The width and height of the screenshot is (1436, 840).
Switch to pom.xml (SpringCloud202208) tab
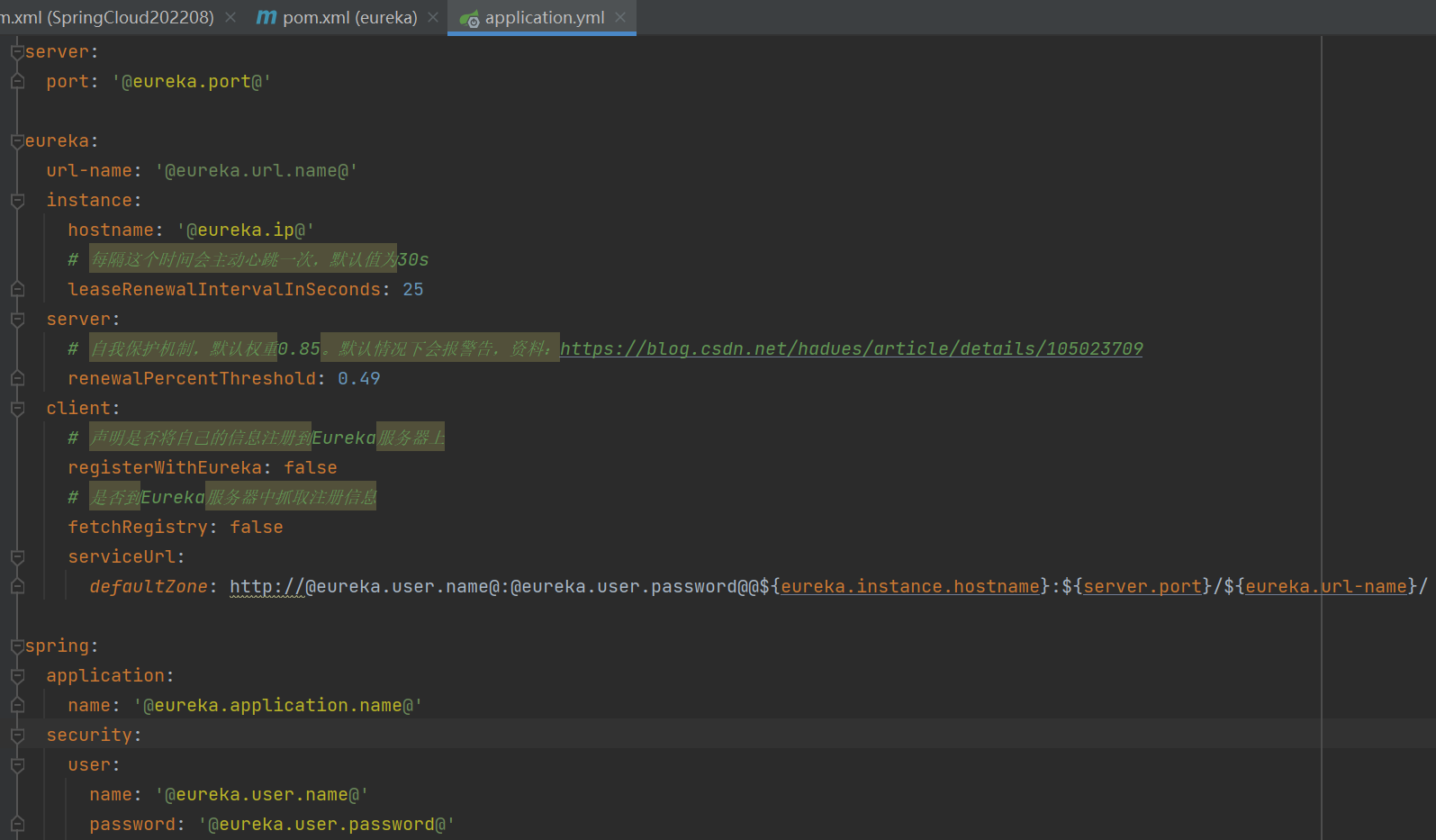coord(107,17)
